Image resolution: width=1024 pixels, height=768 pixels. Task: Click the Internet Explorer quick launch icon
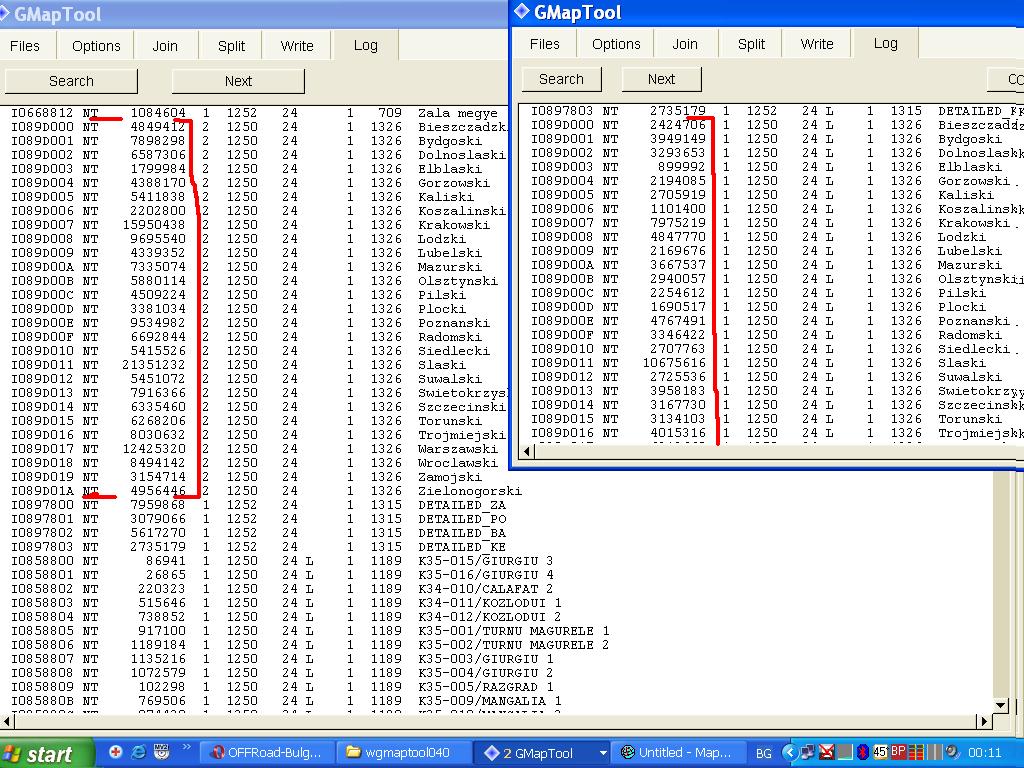pos(138,752)
